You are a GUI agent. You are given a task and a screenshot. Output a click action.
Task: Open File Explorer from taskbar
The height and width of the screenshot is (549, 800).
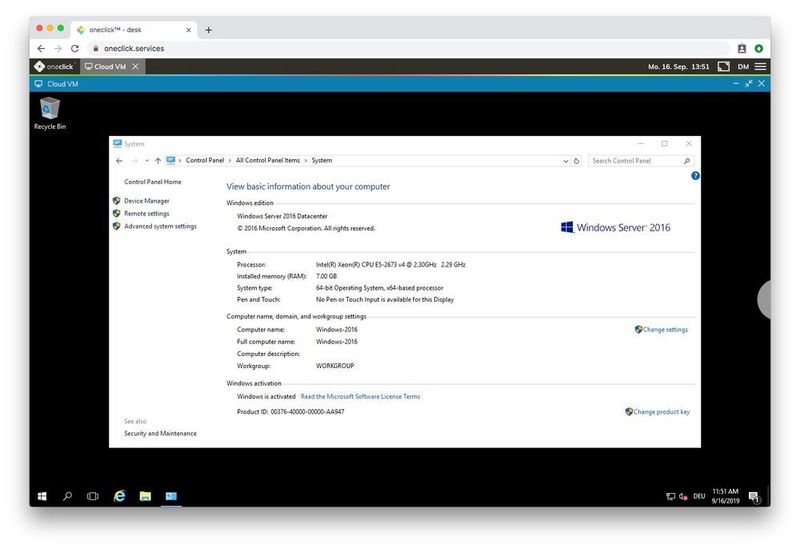coord(145,496)
